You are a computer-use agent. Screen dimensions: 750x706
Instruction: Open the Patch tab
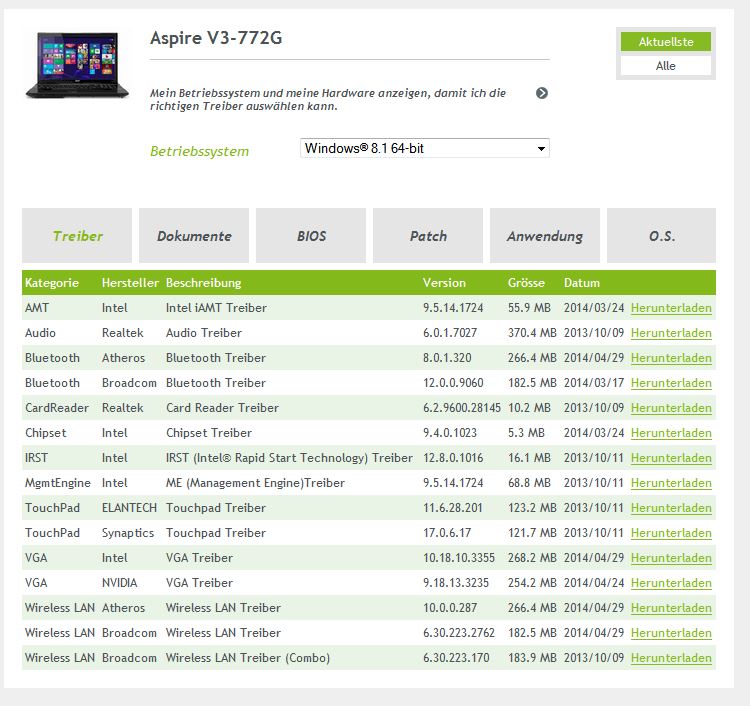point(428,236)
